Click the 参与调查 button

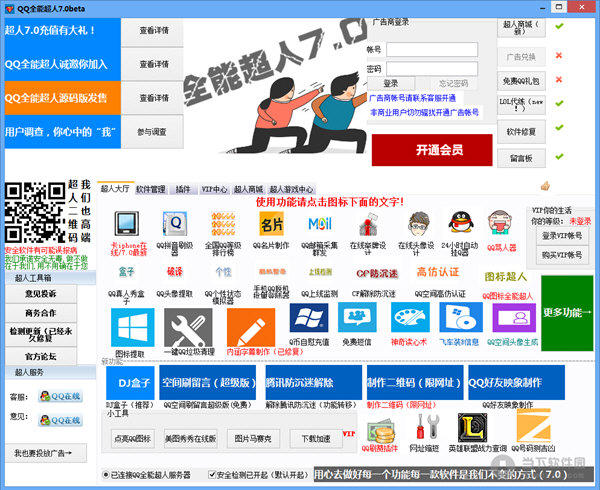(153, 132)
